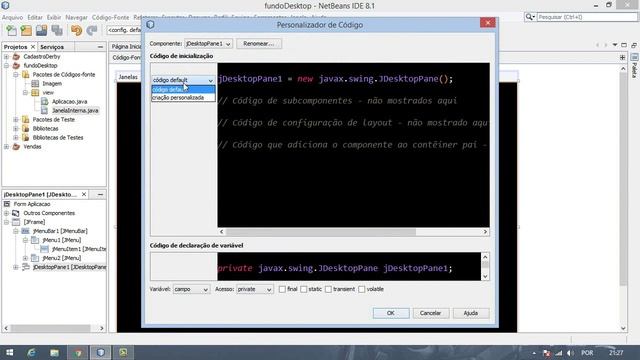Image resolution: width=640 pixels, height=360 pixels.
Task: Switch to the Projetos tab
Action: pyautogui.click(x=16, y=47)
